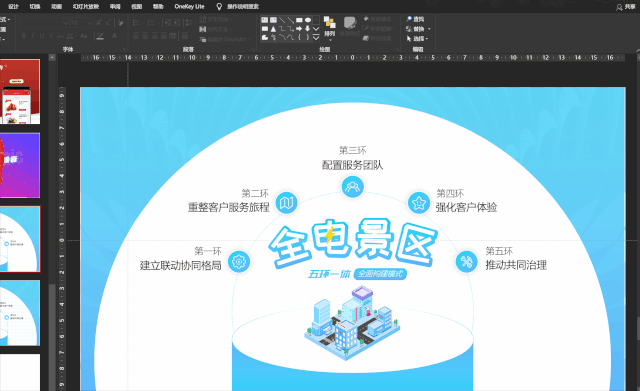The height and width of the screenshot is (391, 640).
Task: Expand the shapes gallery More arrow
Action: click(x=316, y=38)
